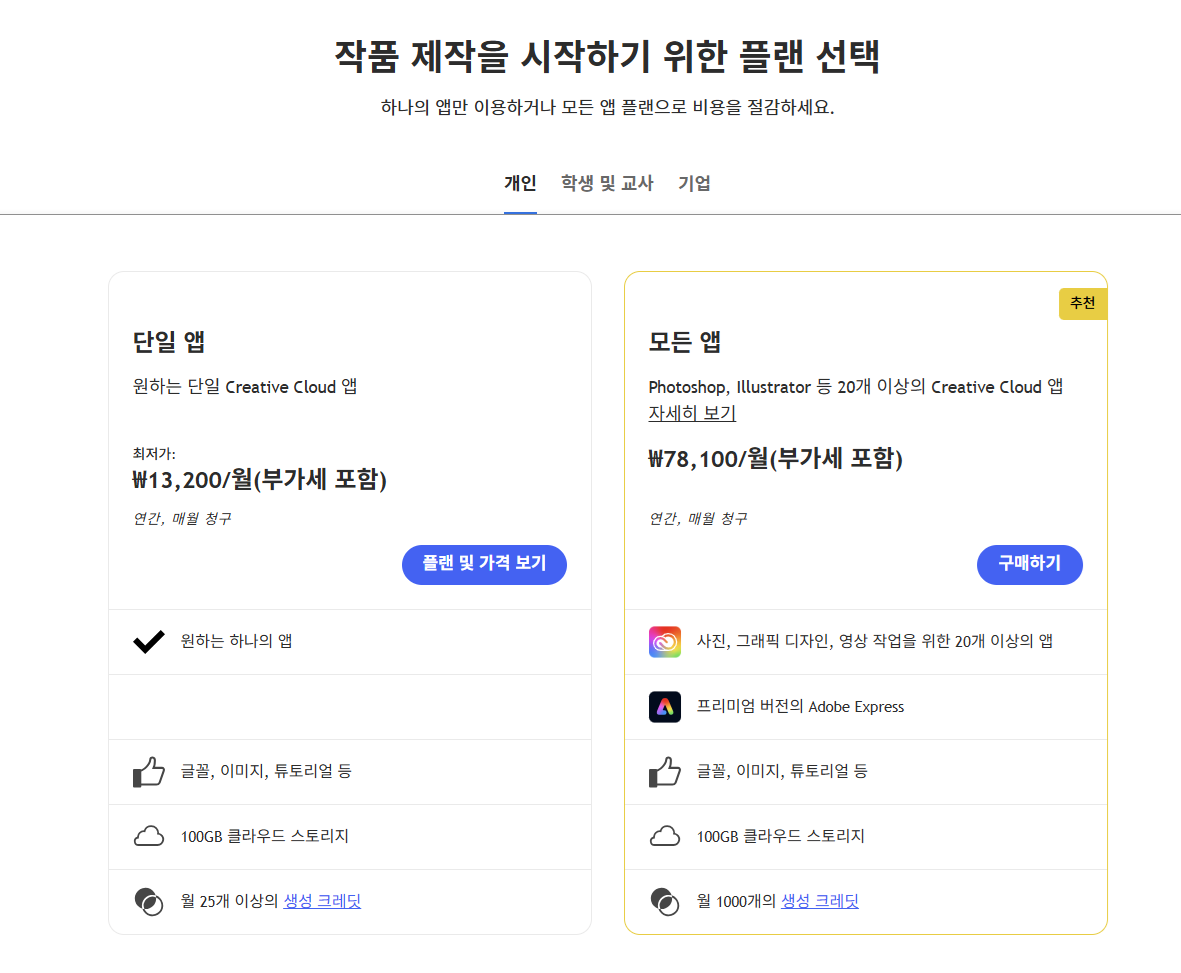Open the 기업 tab
1181x973 pixels.
pos(695,183)
